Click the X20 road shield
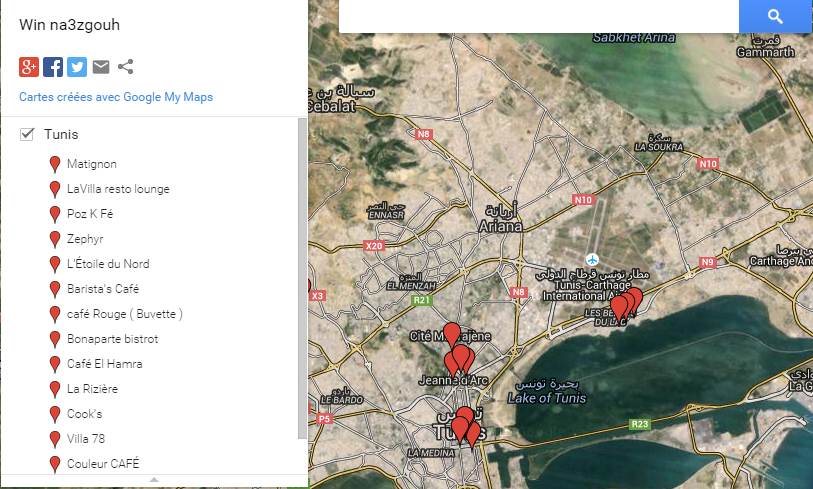This screenshot has width=813, height=489. coord(374,246)
